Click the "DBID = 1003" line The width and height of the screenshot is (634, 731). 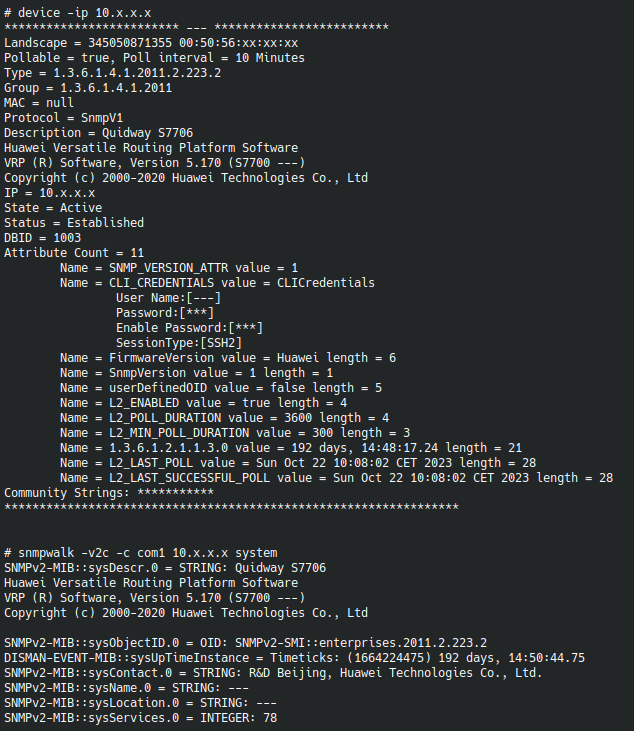pos(43,238)
